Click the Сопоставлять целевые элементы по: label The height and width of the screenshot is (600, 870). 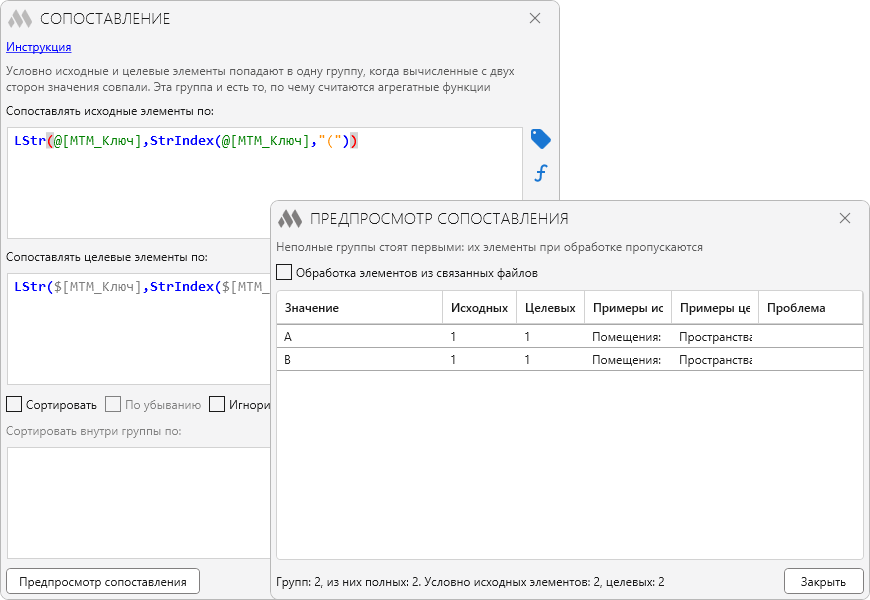[x=107, y=257]
